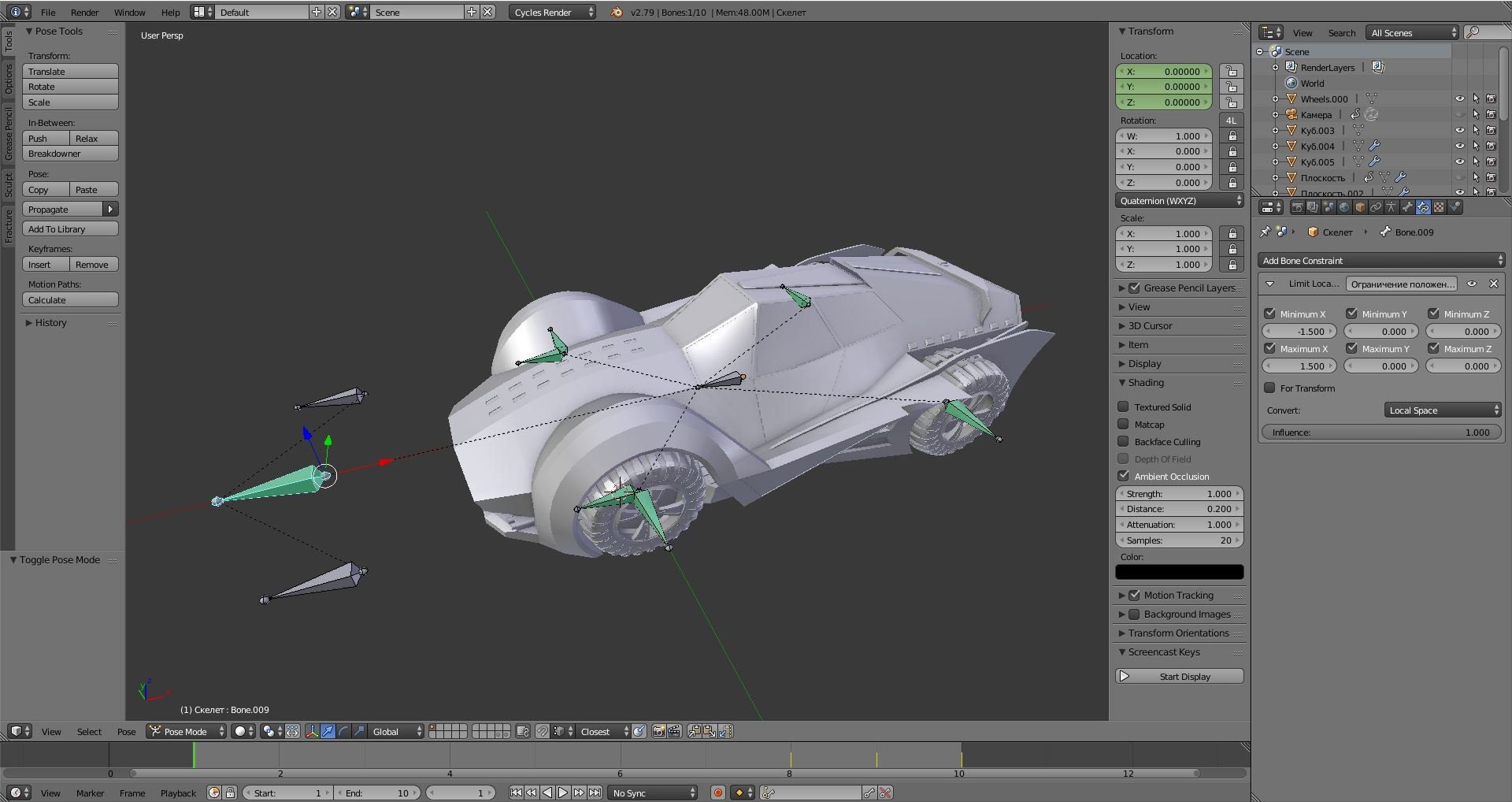This screenshot has height=802, width=1512.
Task: Open the Quaternion (WXYZ) rotation mode dropdown
Action: coord(1180,201)
